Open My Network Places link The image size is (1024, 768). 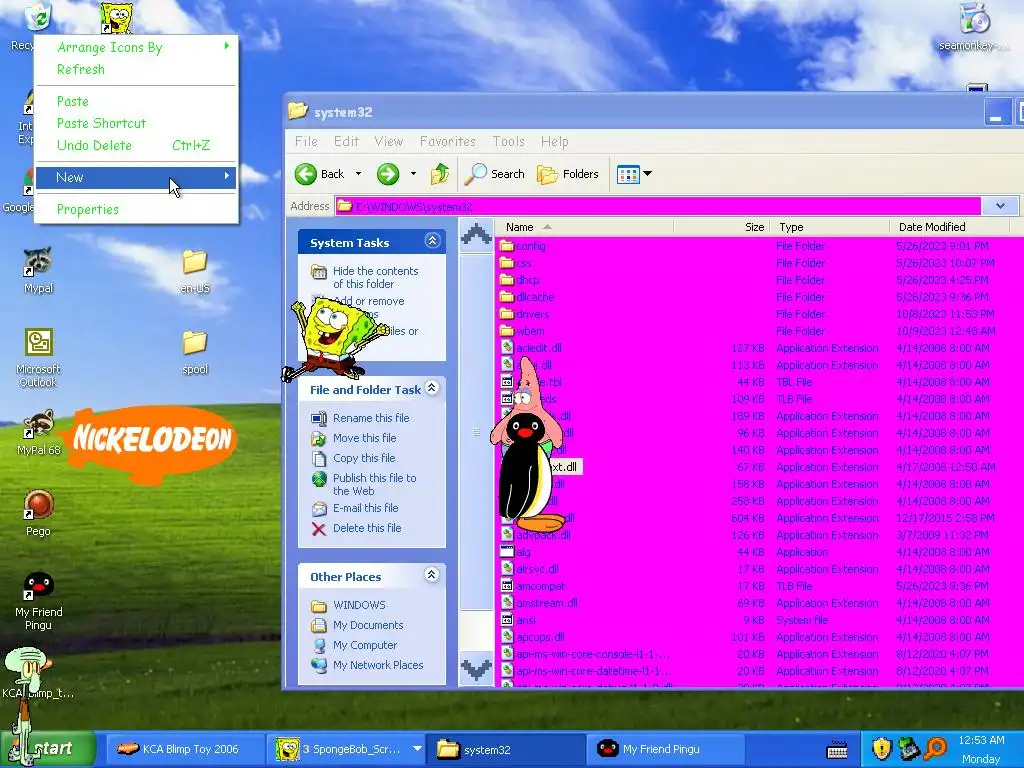(377, 665)
